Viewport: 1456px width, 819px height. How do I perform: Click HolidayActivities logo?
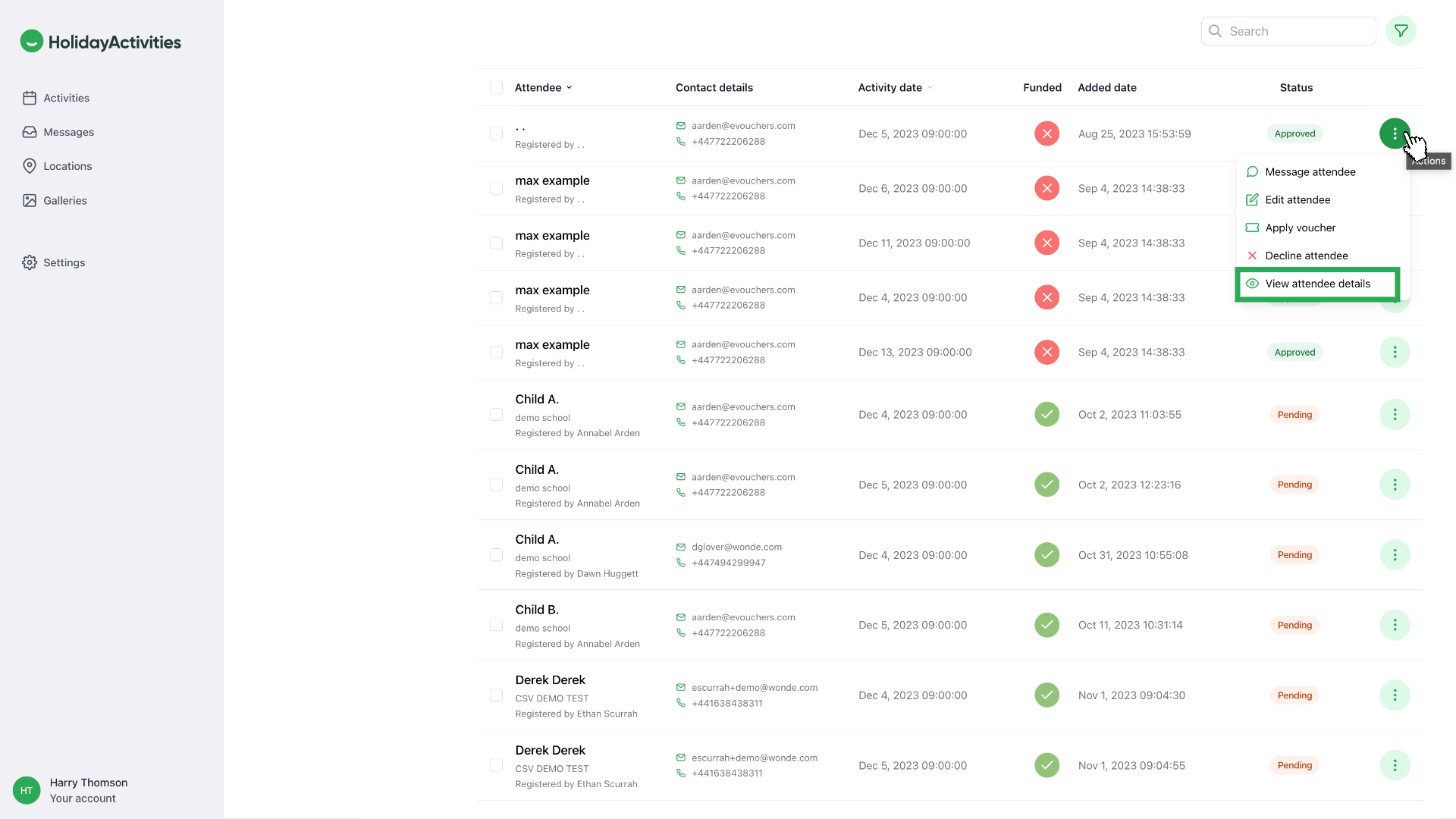click(x=101, y=42)
